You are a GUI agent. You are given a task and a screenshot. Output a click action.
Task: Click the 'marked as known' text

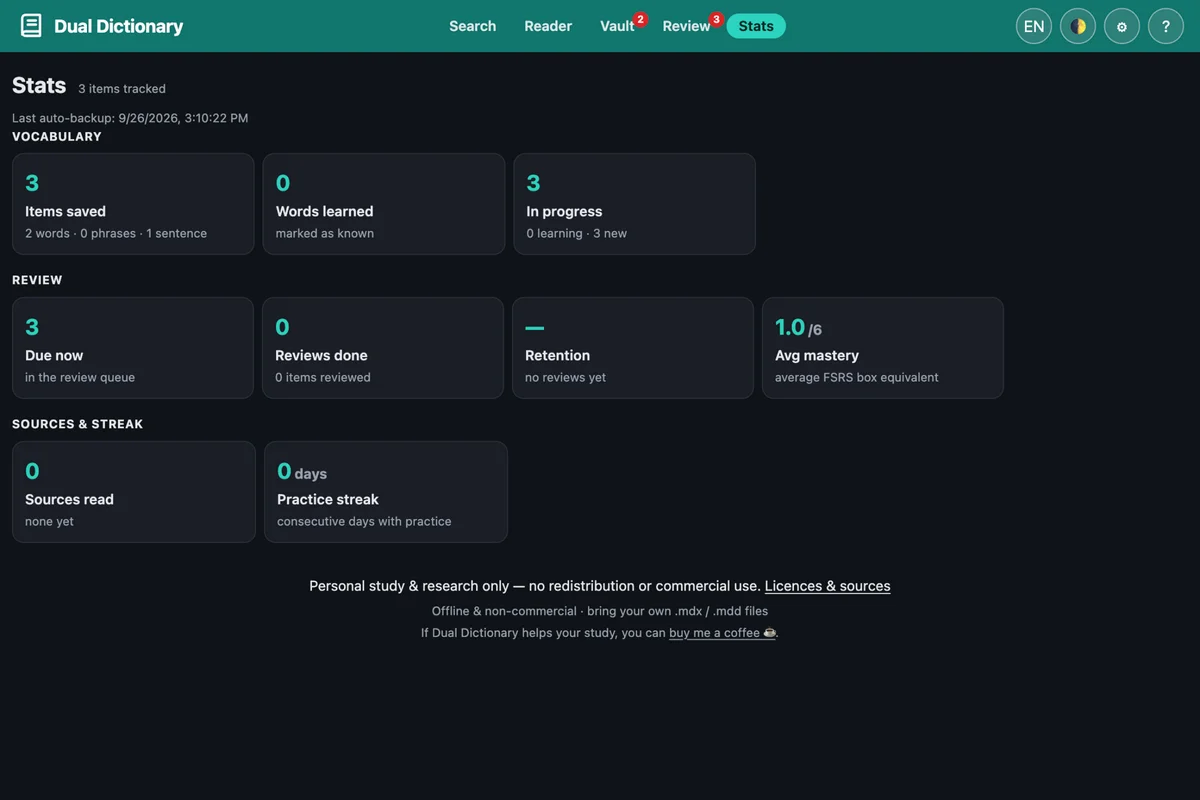tap(325, 233)
